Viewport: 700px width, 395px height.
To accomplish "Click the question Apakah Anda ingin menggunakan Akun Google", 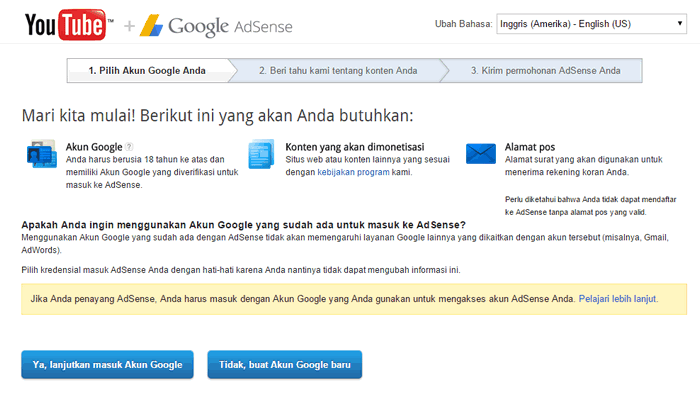I will click(243, 225).
